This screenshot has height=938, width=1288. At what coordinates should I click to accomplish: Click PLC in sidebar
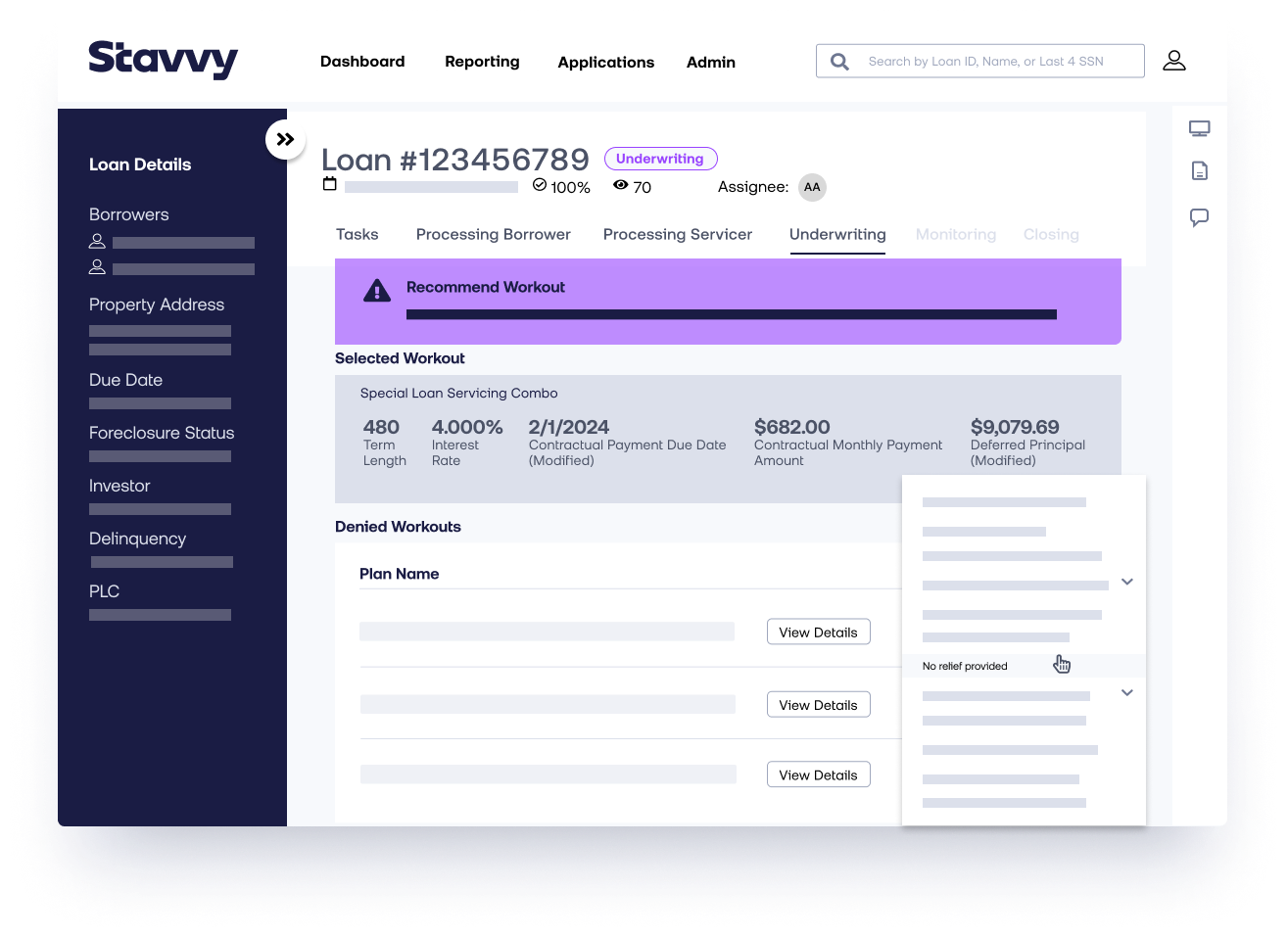[x=104, y=591]
